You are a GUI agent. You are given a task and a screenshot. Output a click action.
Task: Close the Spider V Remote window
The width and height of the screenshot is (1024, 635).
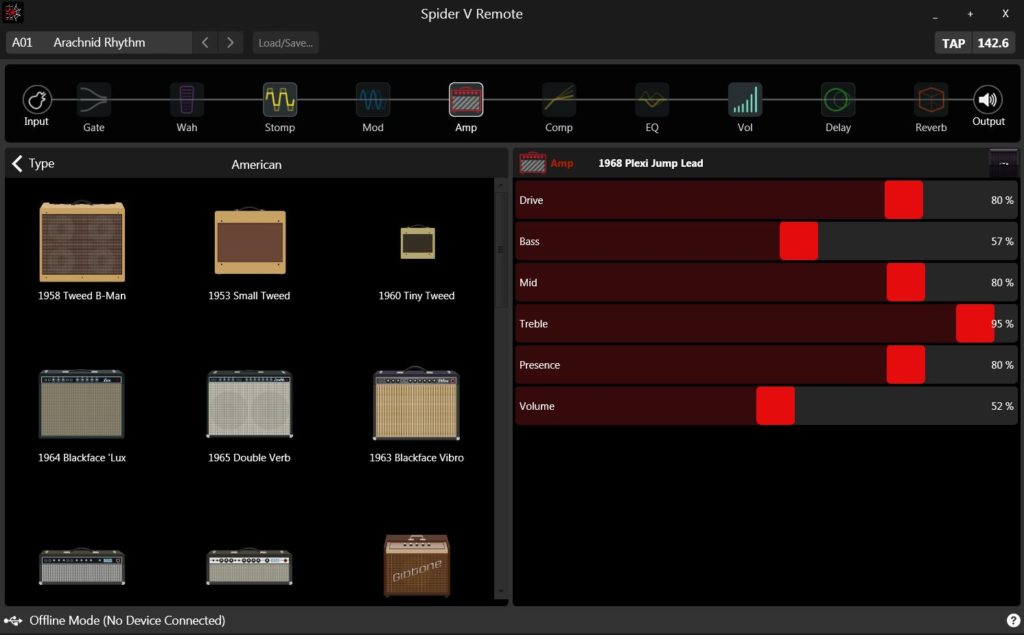tap(1005, 14)
